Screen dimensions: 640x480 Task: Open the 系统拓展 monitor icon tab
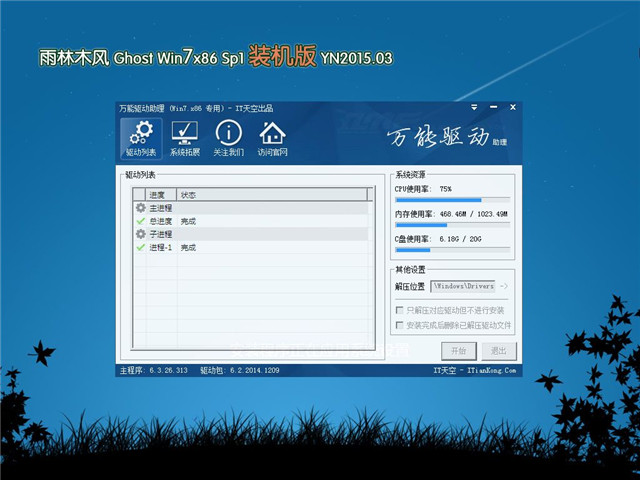click(184, 139)
